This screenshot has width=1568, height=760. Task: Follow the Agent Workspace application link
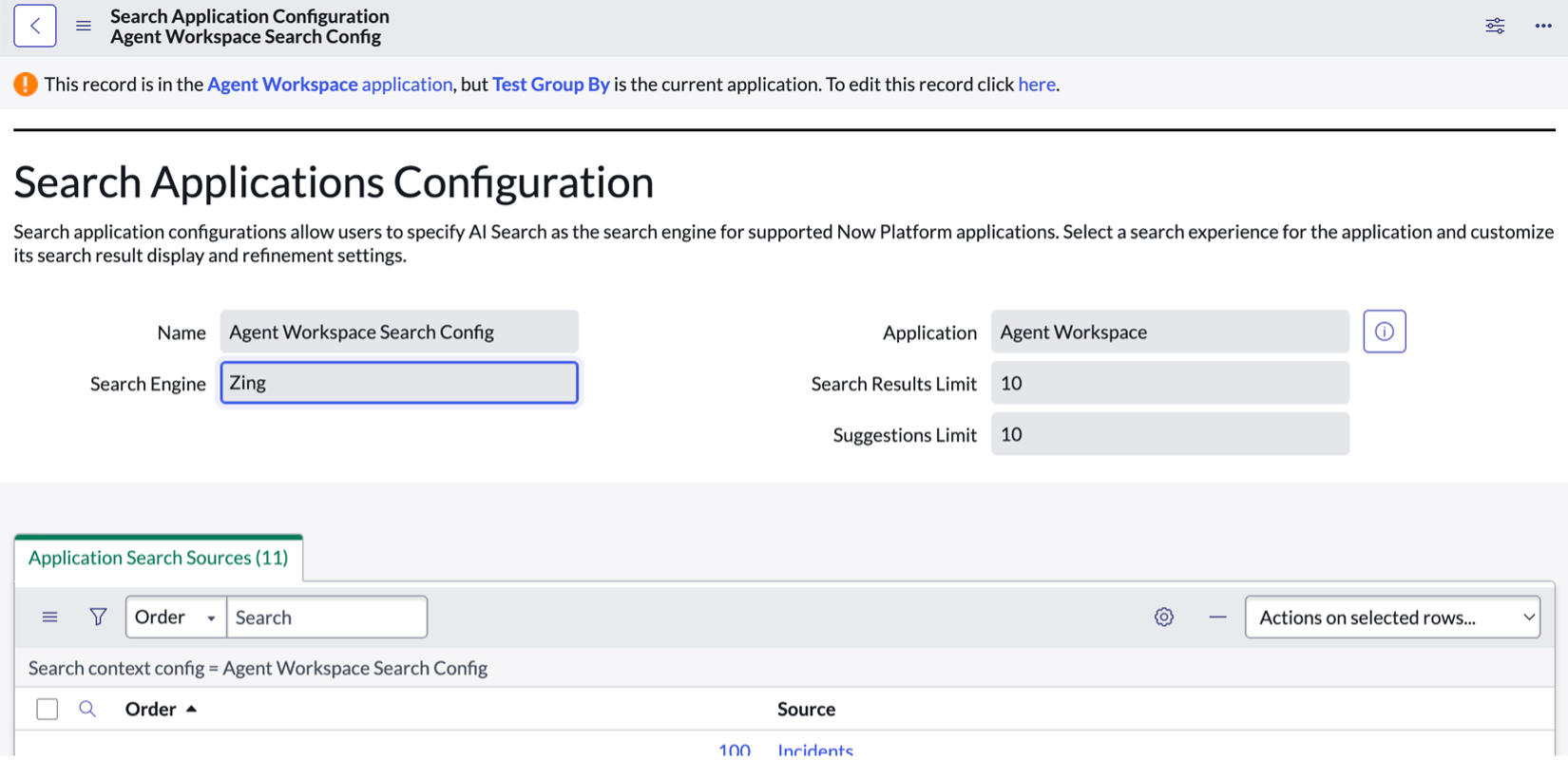pyautogui.click(x=330, y=85)
